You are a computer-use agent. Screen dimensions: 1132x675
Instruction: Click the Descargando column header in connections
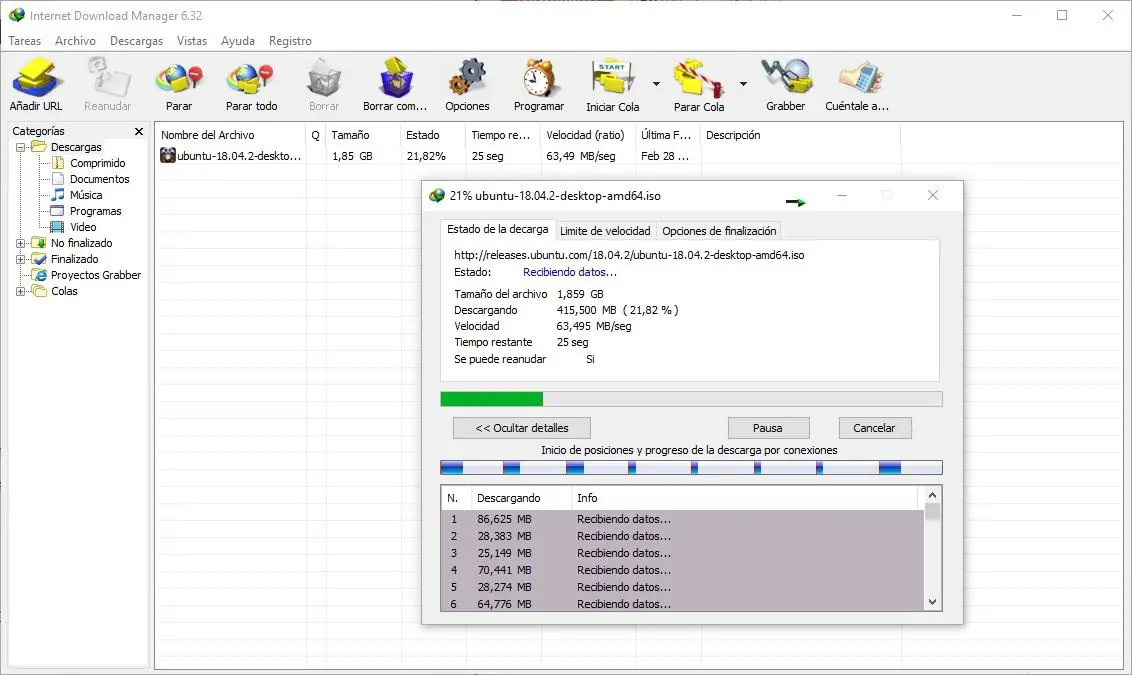tap(521, 498)
